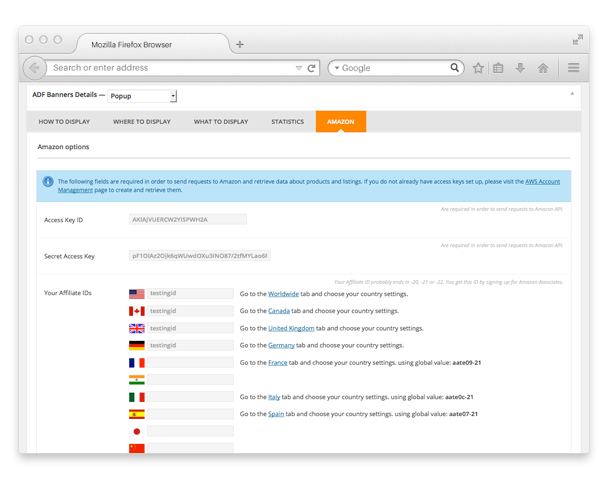
Task: Click the global value 'aate07-21' text
Action: (x=463, y=414)
